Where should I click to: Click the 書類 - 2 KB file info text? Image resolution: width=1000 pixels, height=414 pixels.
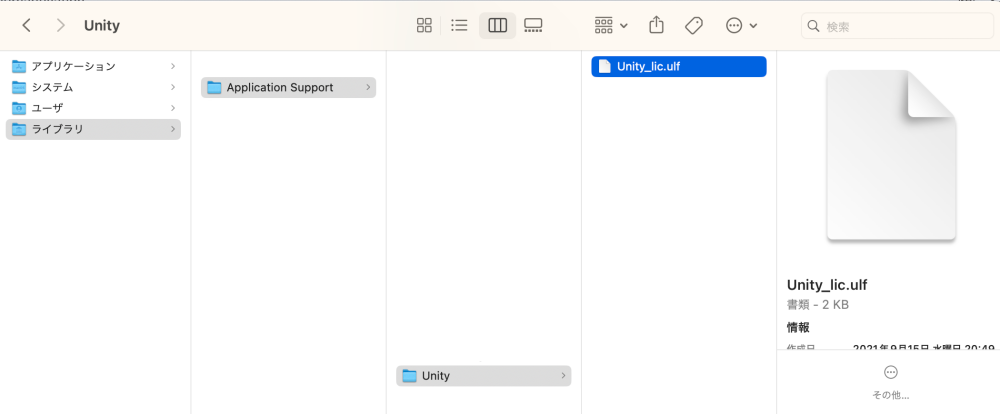coord(818,305)
